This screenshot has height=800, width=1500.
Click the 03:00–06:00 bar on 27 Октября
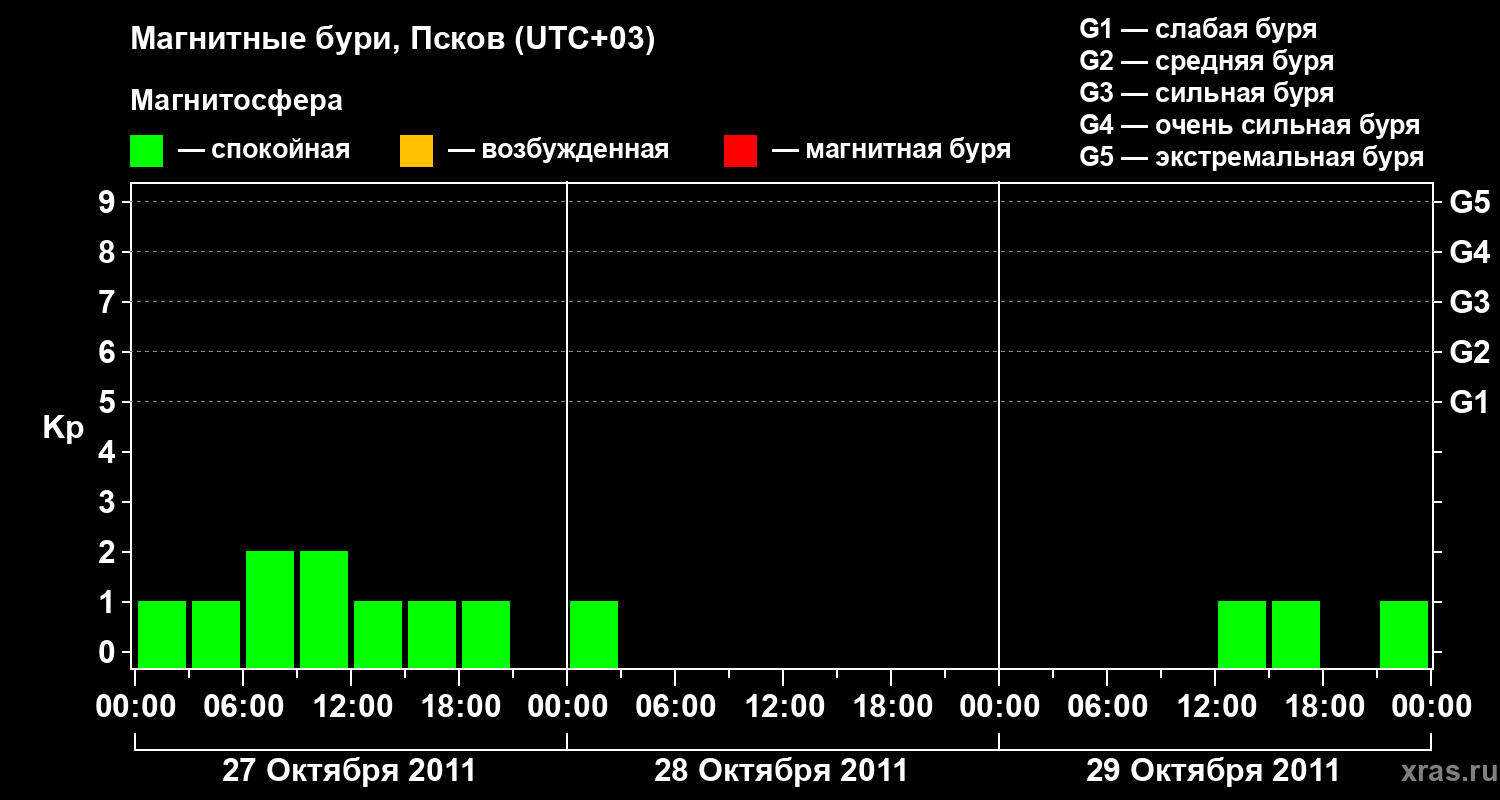coord(216,634)
